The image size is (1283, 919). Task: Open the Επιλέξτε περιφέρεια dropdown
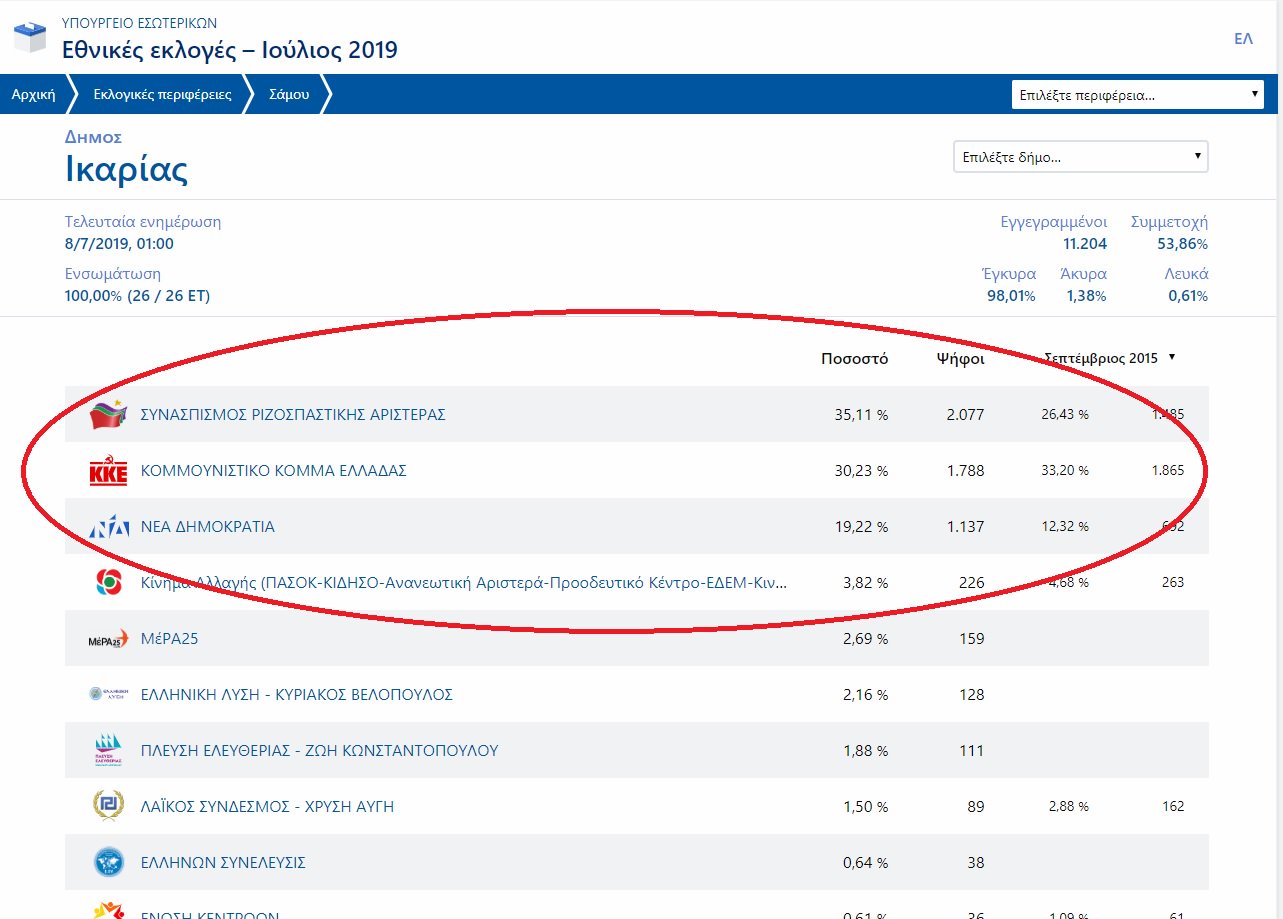point(1138,95)
